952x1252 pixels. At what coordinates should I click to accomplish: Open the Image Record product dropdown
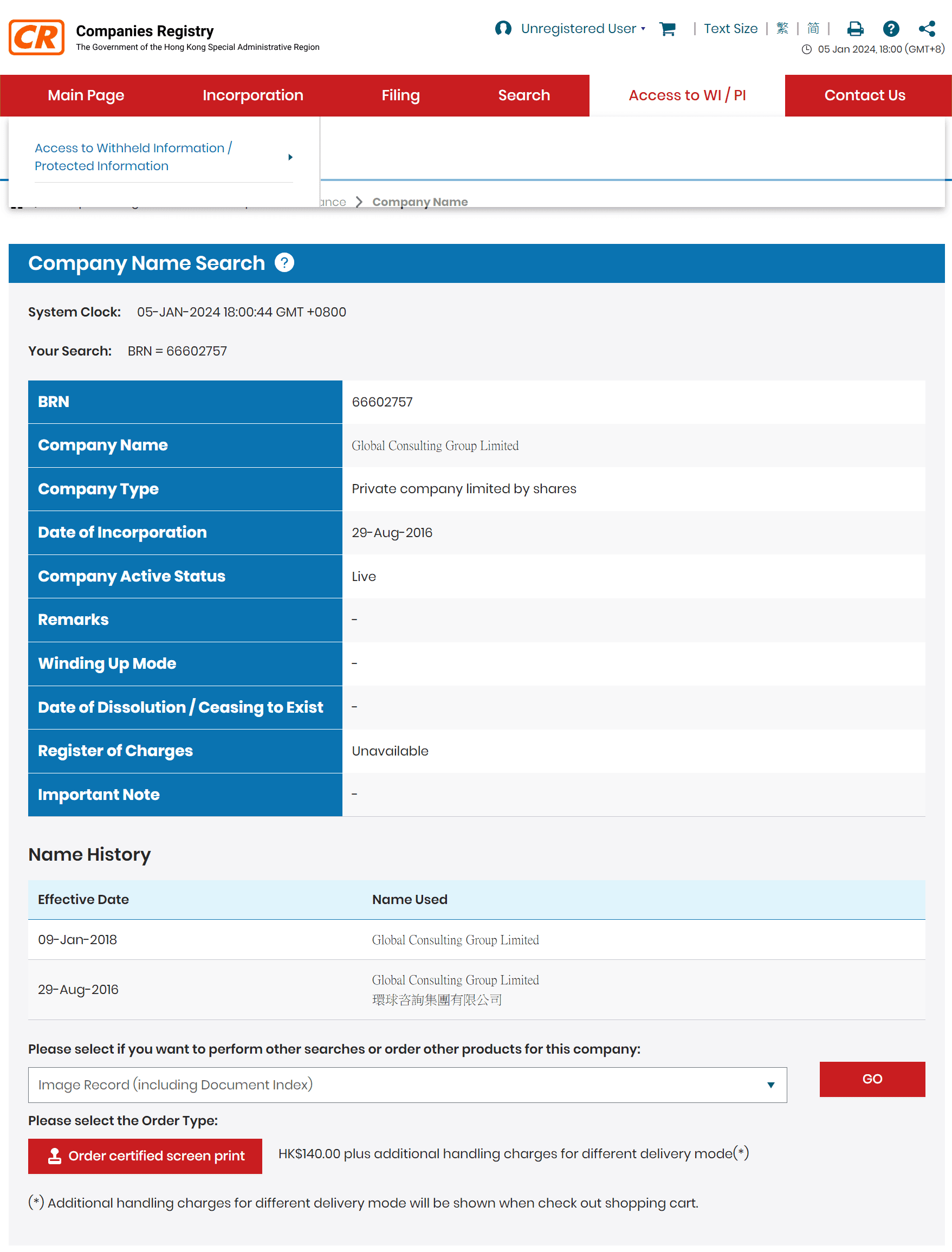(407, 1084)
